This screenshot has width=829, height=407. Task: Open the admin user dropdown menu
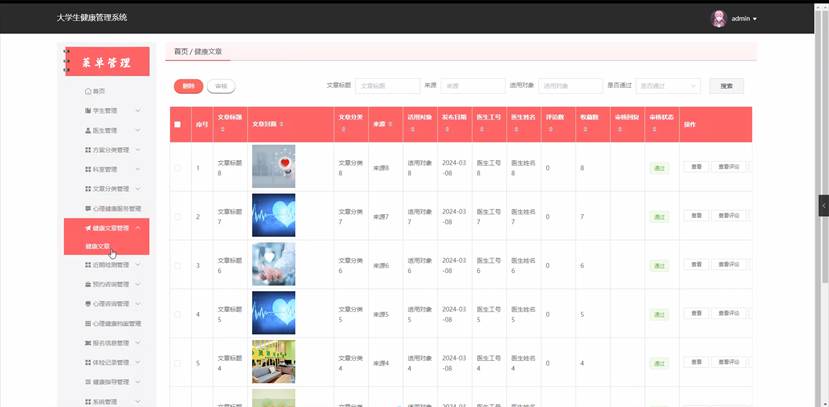(x=744, y=18)
